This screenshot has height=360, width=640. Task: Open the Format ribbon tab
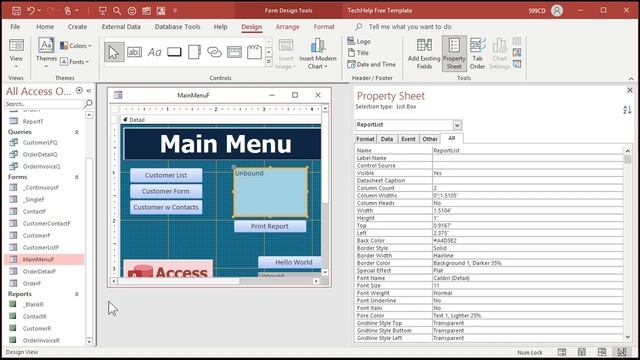(x=324, y=27)
